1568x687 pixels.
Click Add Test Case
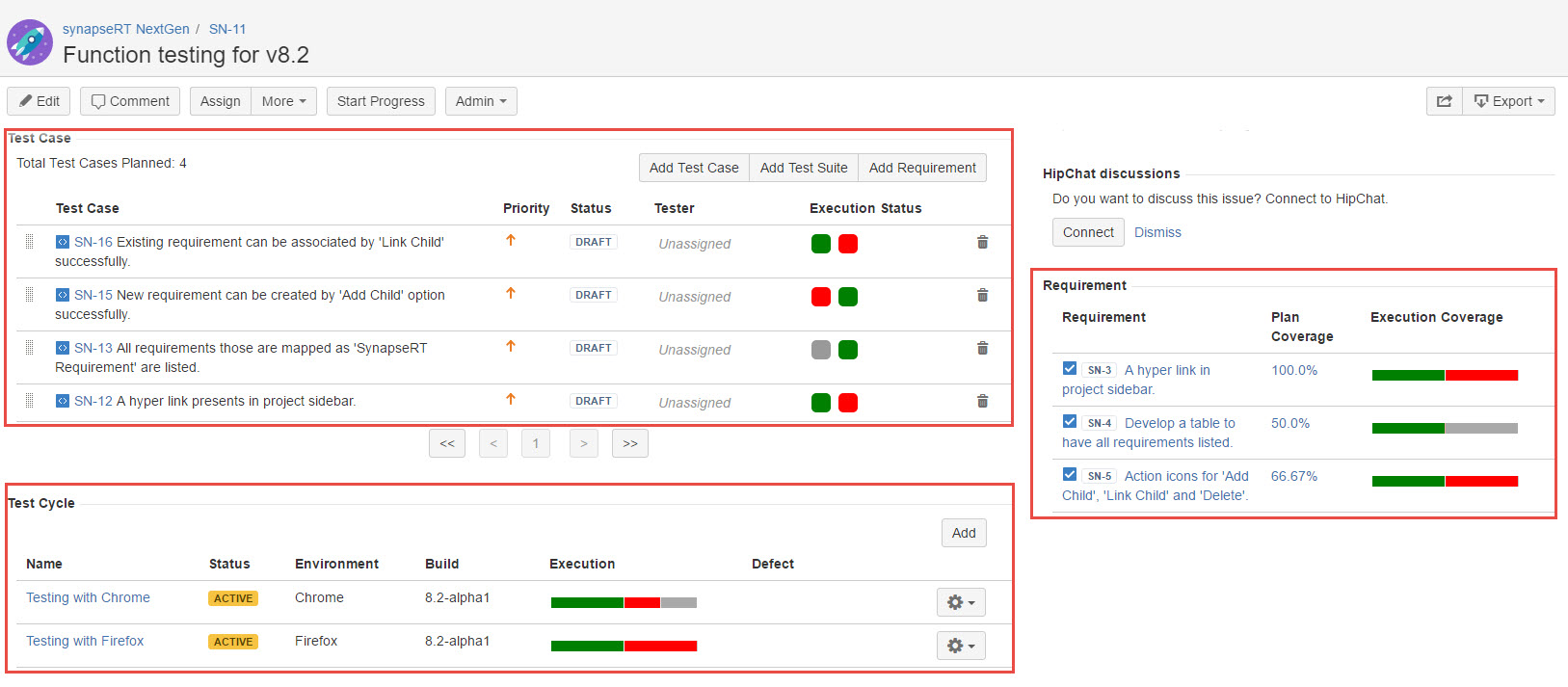click(x=694, y=168)
